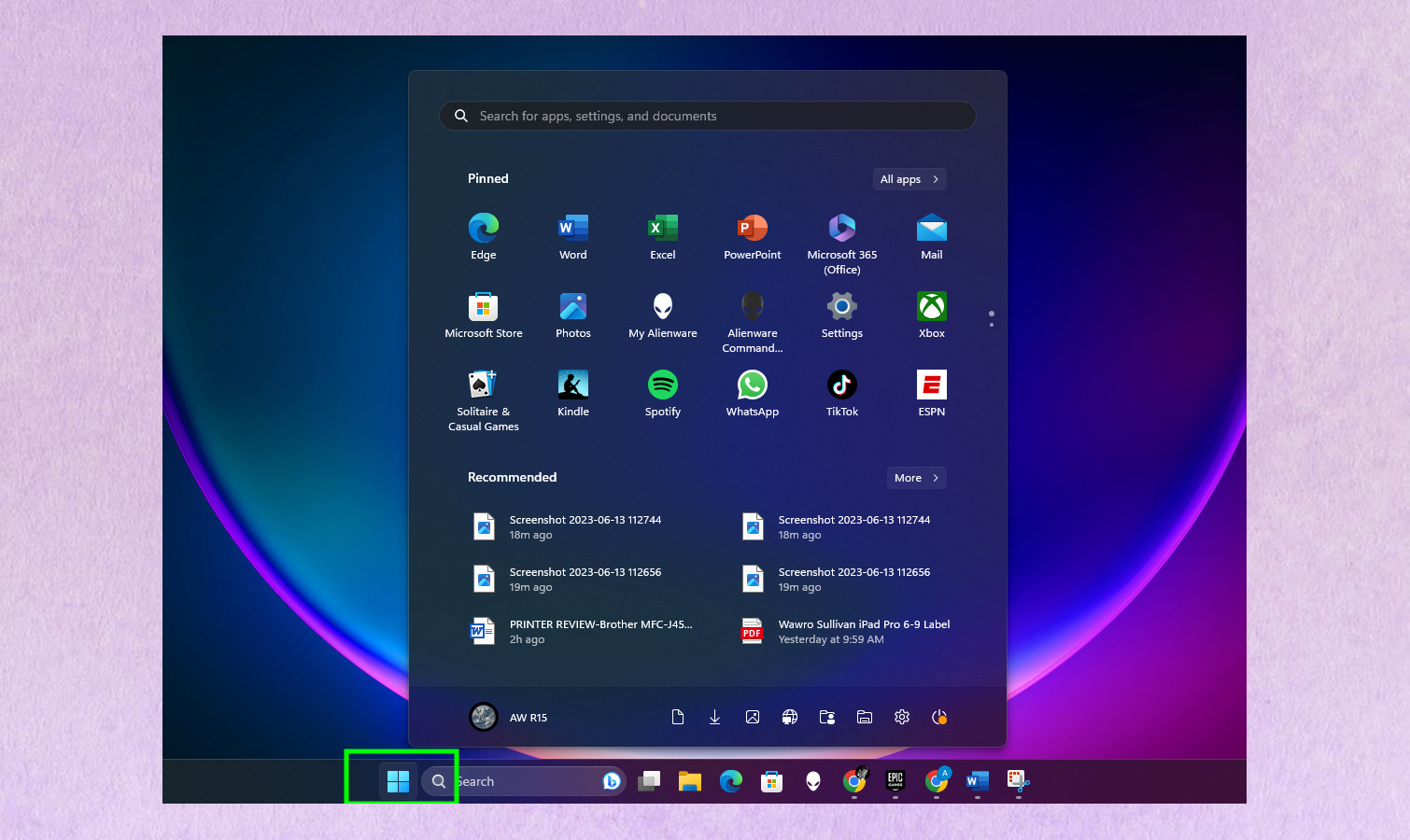
Task: Open Chrome with the A profile badge
Action: 937,781
